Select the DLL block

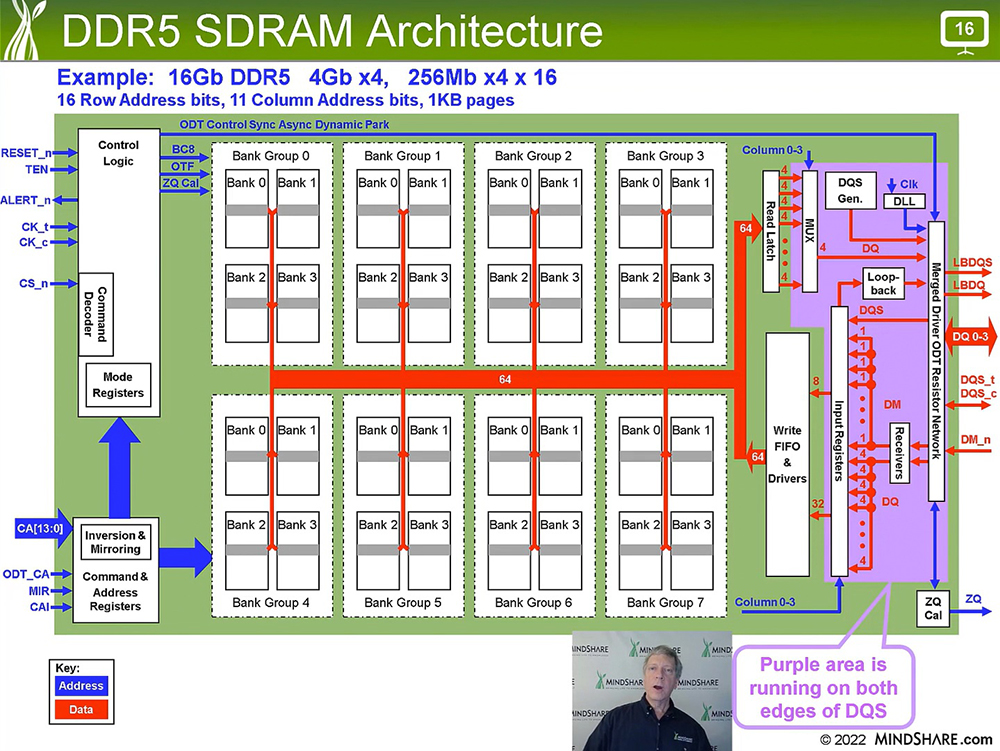[904, 201]
